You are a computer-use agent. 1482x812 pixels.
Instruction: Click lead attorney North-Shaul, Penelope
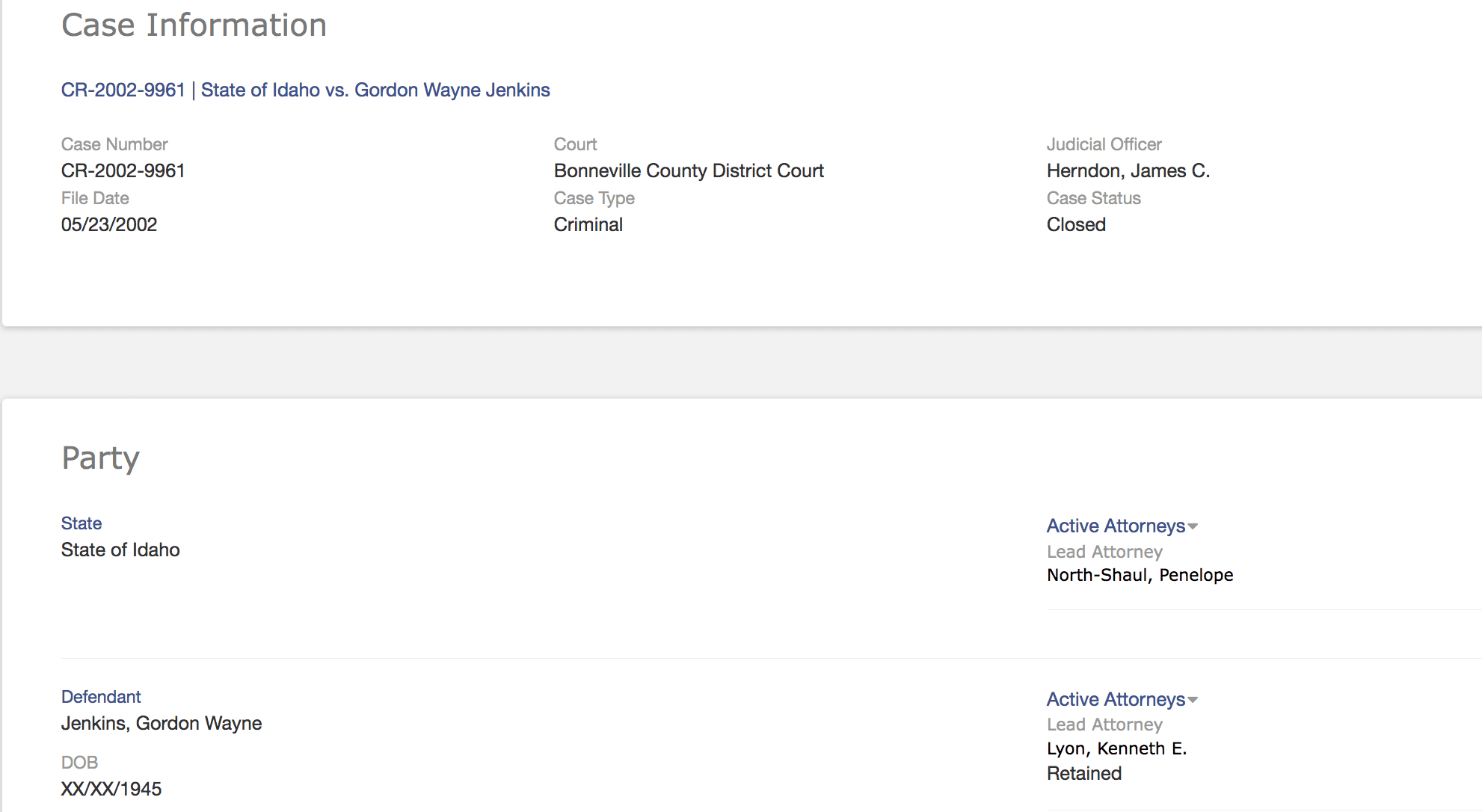pos(1140,575)
